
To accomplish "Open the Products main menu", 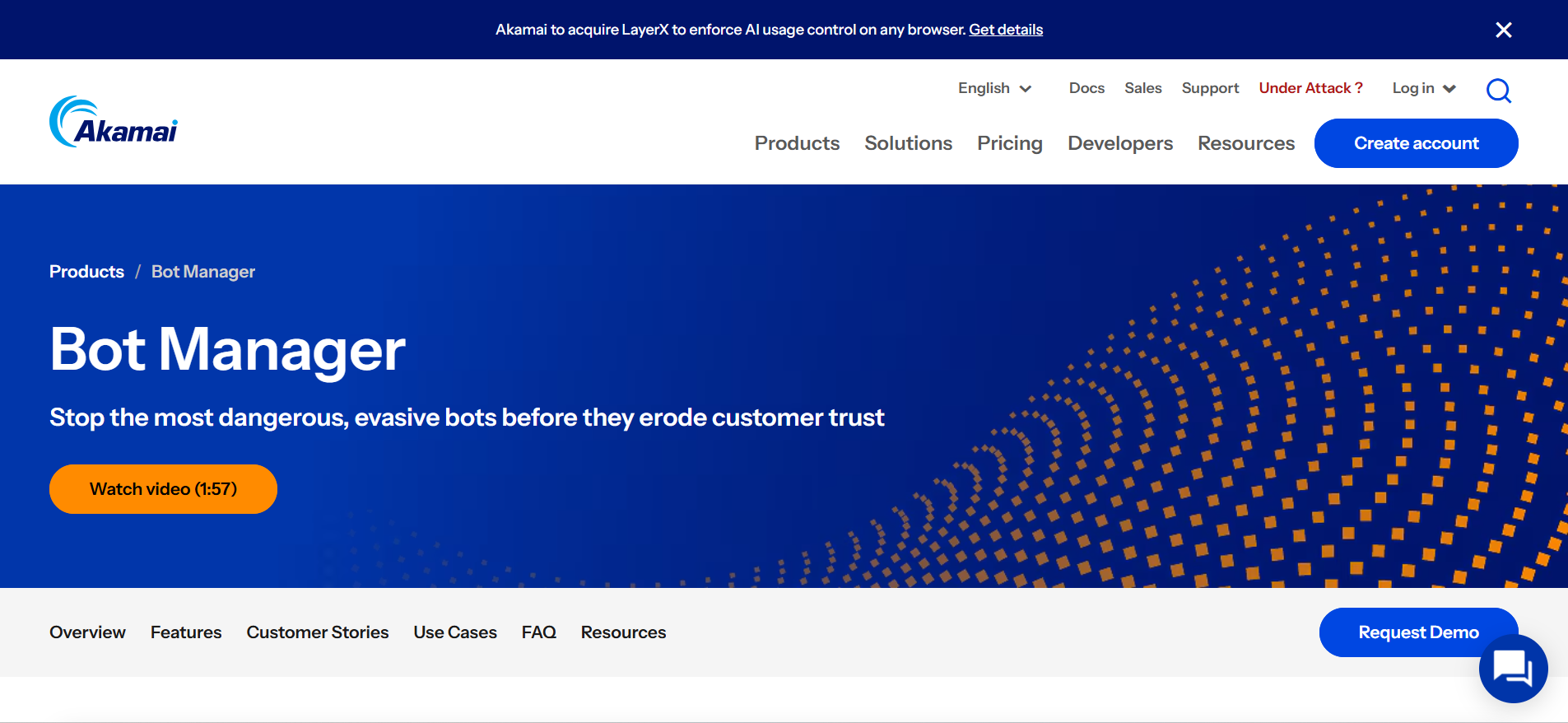I will click(797, 143).
